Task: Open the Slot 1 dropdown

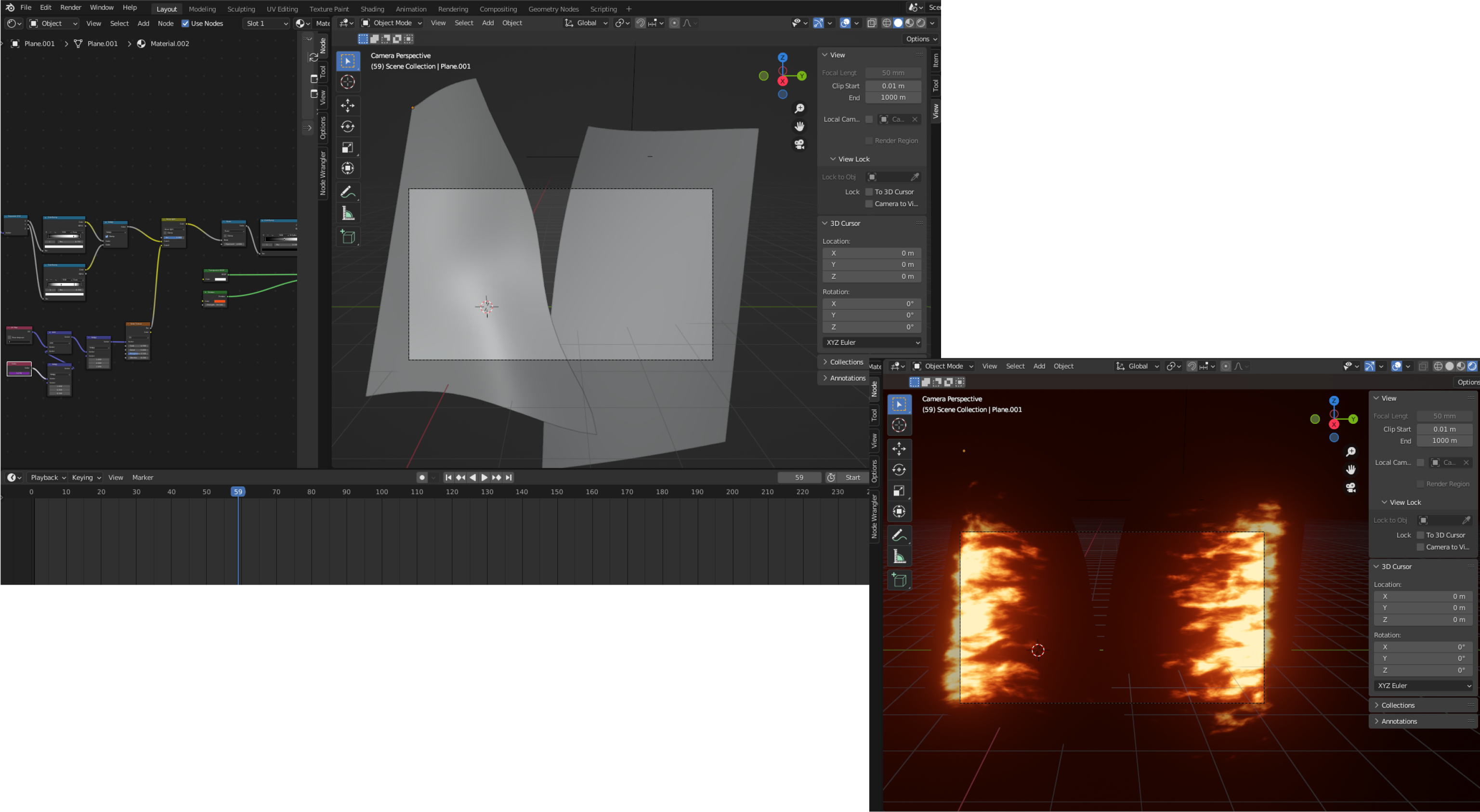Action: coord(267,24)
